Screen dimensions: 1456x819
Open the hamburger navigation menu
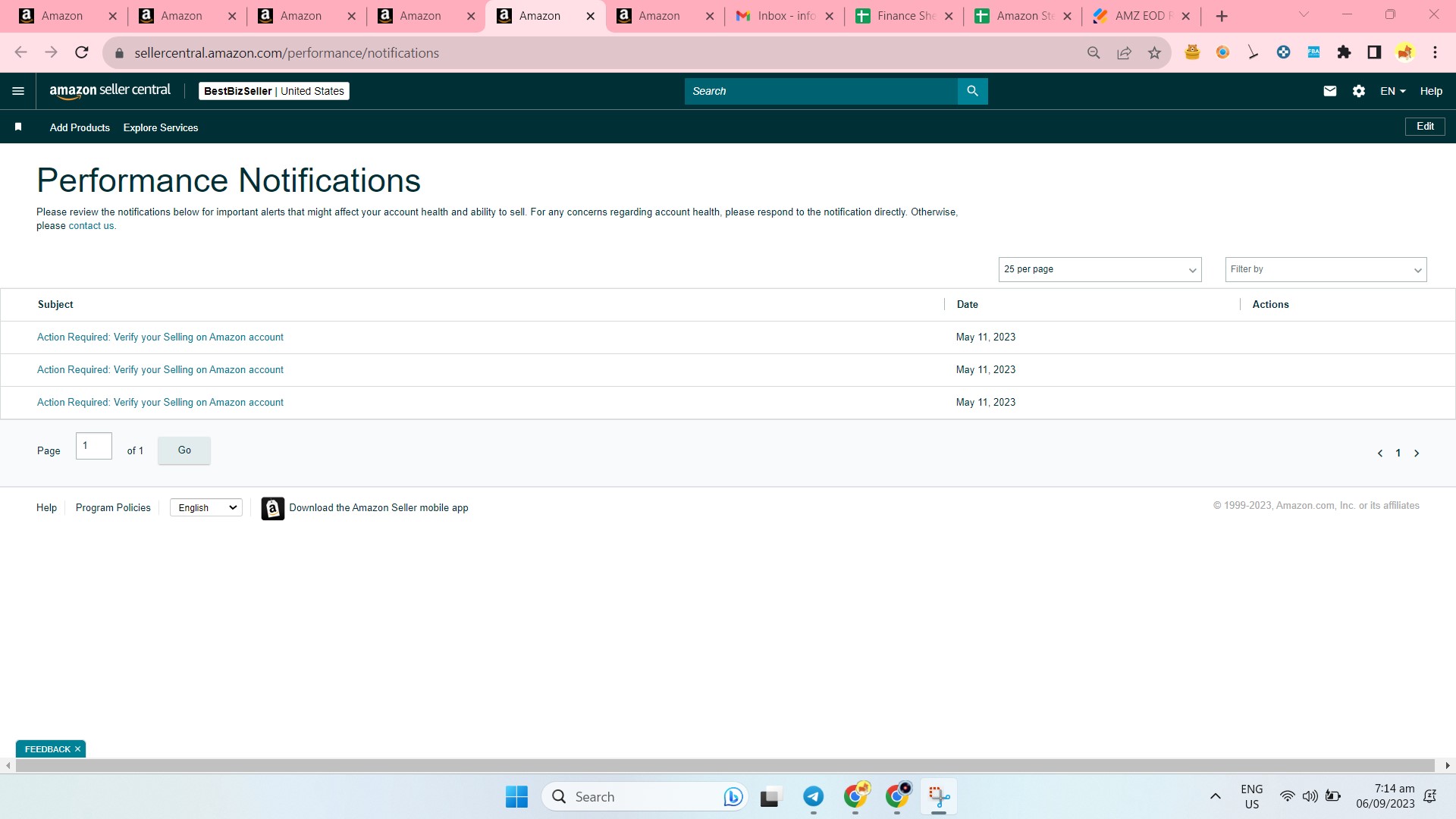[x=18, y=91]
